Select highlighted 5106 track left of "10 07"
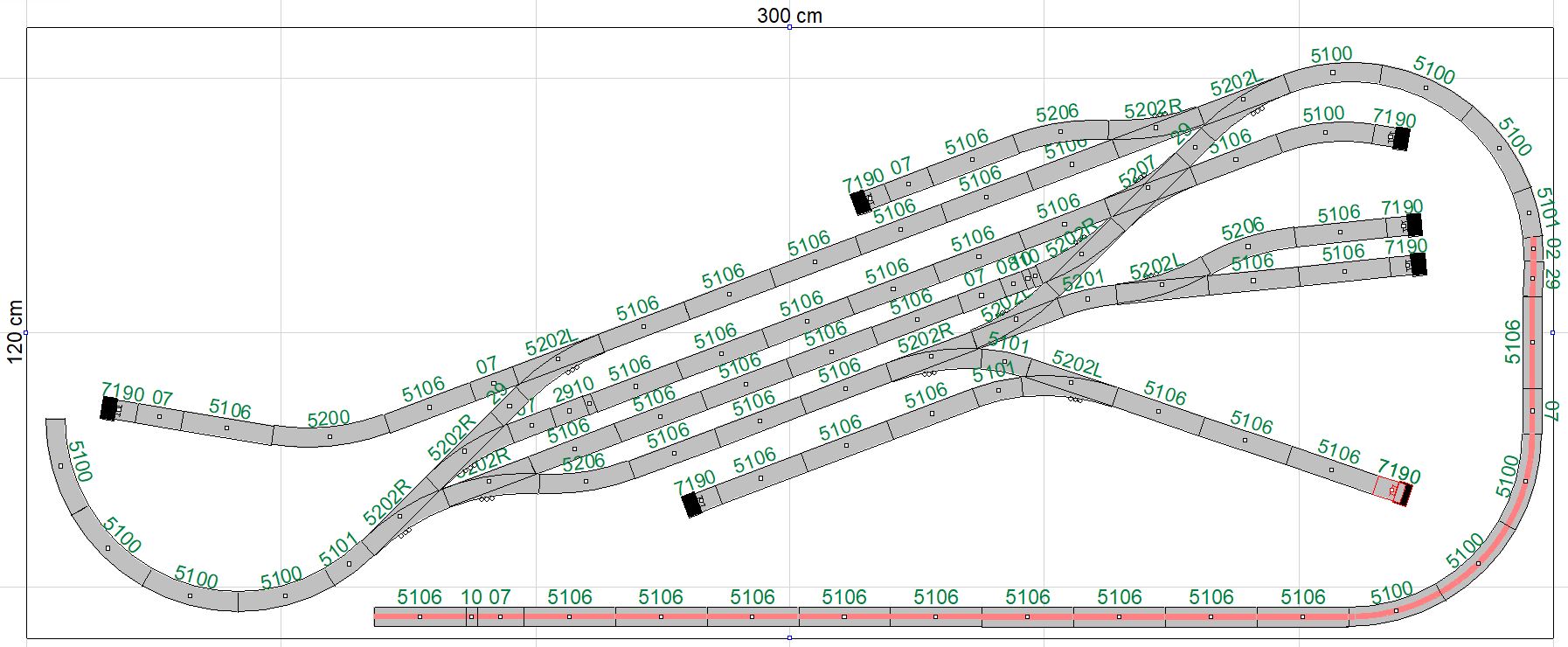 [x=420, y=616]
